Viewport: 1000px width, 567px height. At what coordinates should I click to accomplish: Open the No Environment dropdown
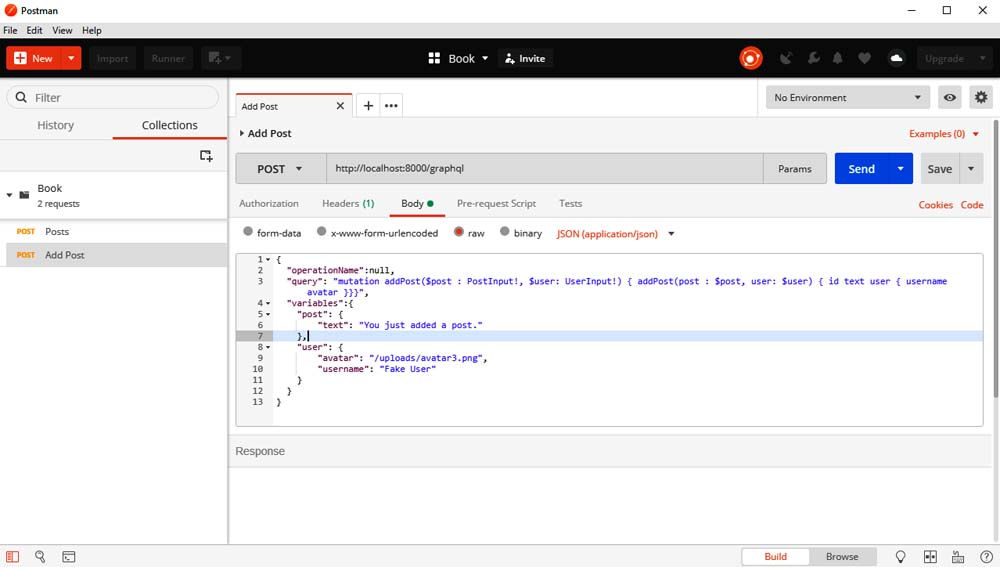(848, 98)
